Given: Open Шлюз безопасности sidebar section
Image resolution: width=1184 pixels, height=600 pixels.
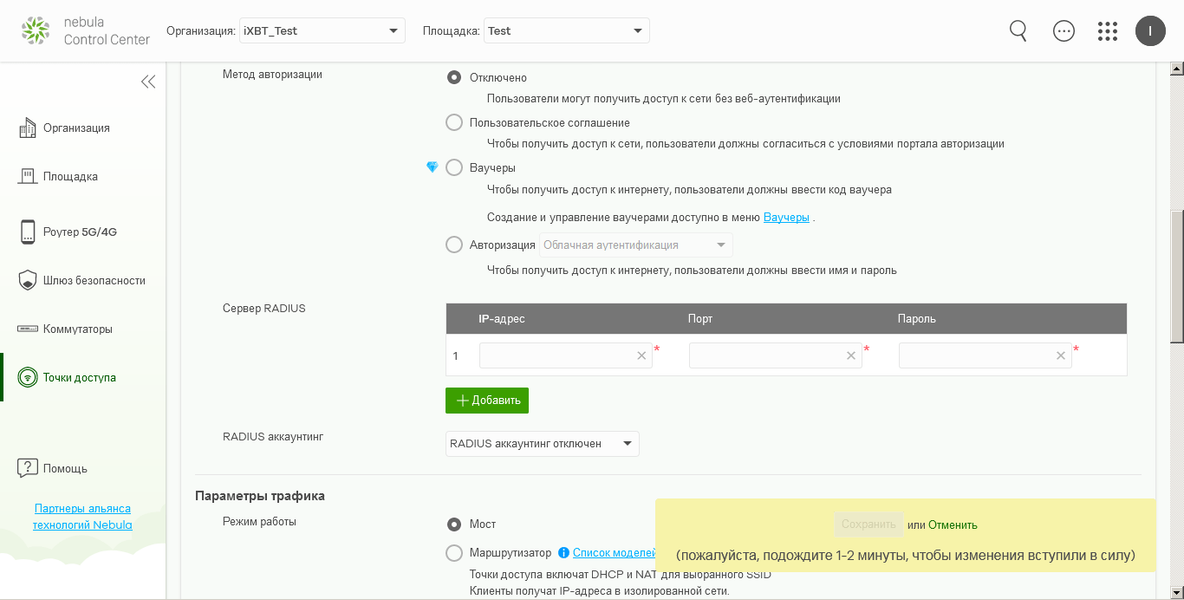Looking at the screenshot, I should tap(94, 281).
